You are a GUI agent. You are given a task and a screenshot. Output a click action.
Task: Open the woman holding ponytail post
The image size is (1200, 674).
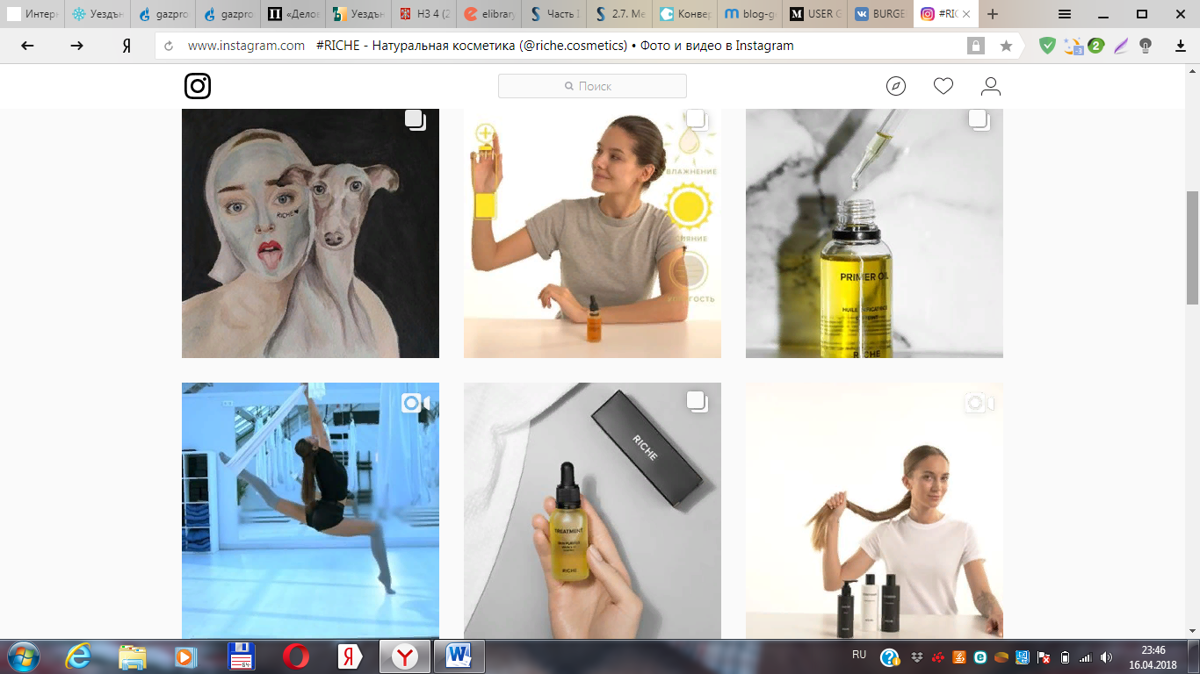point(874,510)
